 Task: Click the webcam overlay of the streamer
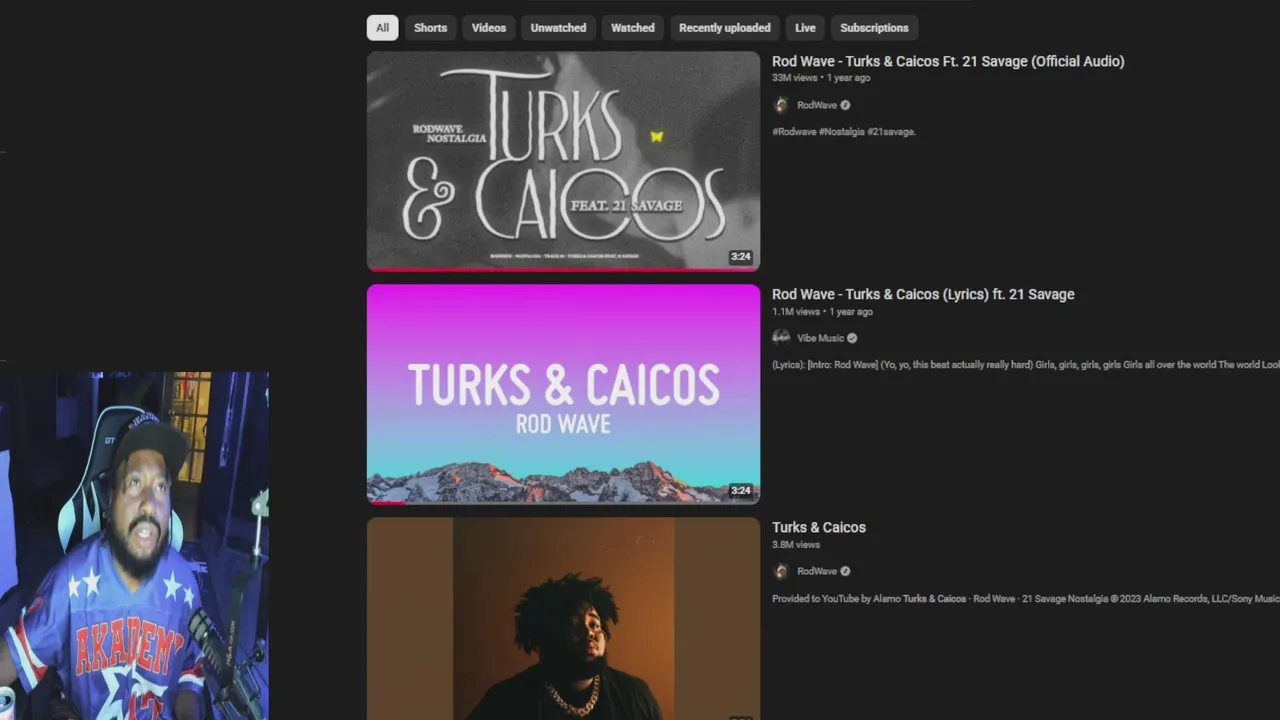[134, 546]
